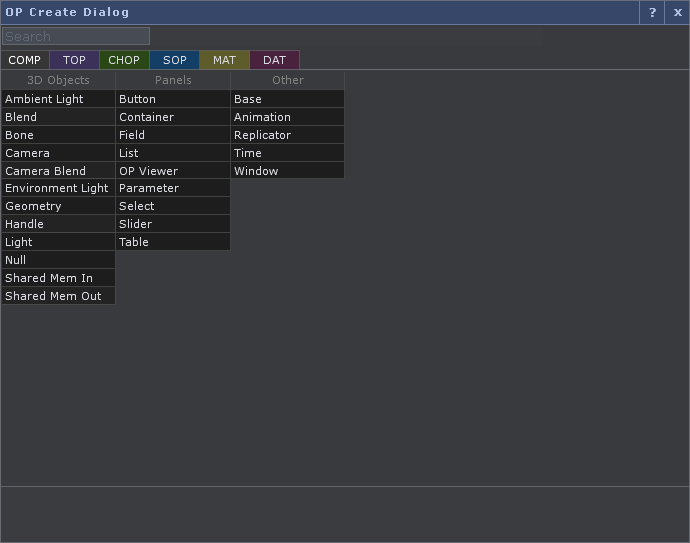690x543 pixels.
Task: Open the CHOP operator tab
Action: click(124, 60)
